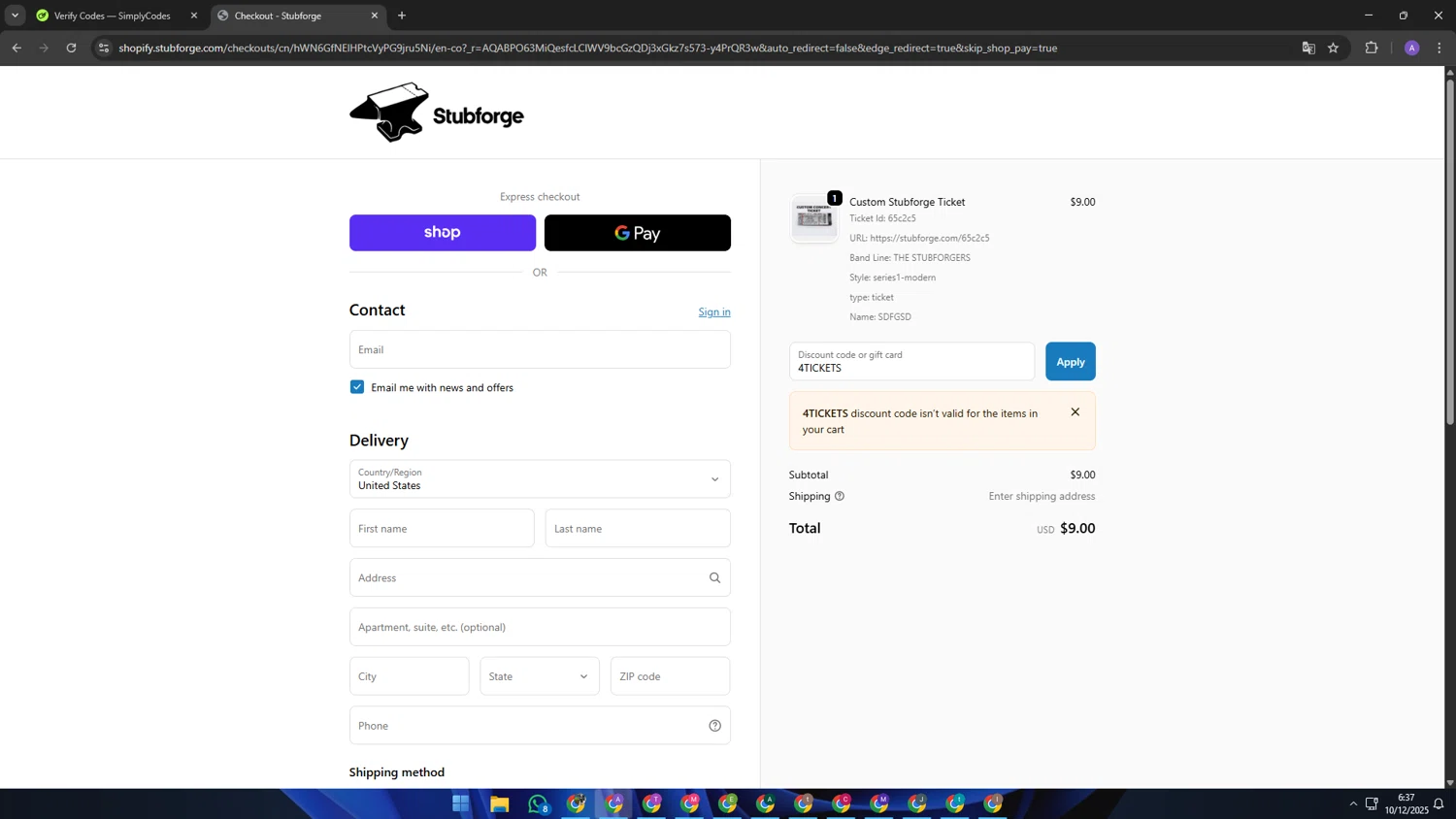This screenshot has width=1456, height=819.
Task: Uncheck Email me with news and offers
Action: pos(357,387)
